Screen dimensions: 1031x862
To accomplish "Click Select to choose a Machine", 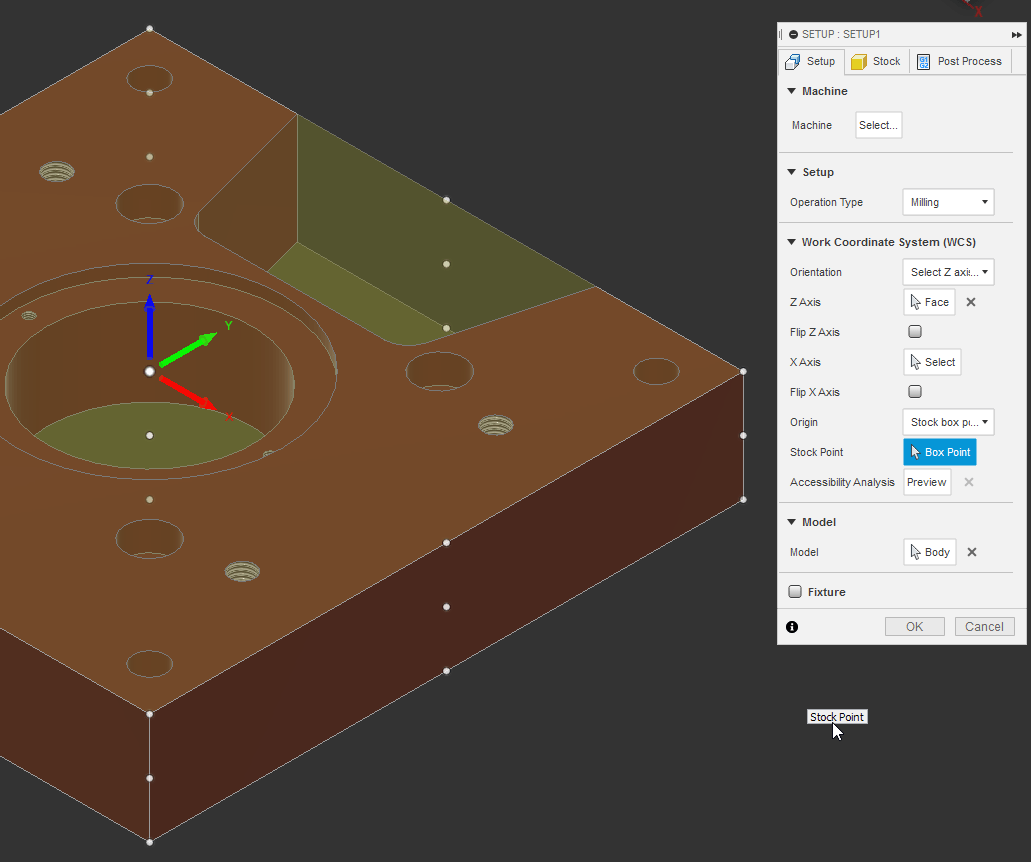I will pos(878,124).
